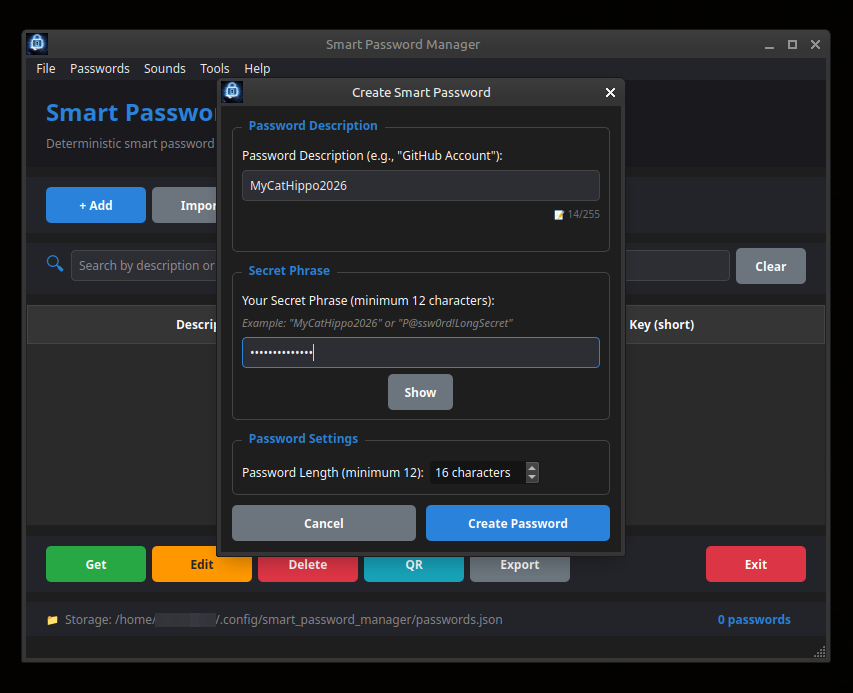Click the Password Description group title
Image resolution: width=853 pixels, height=693 pixels.
pos(313,126)
